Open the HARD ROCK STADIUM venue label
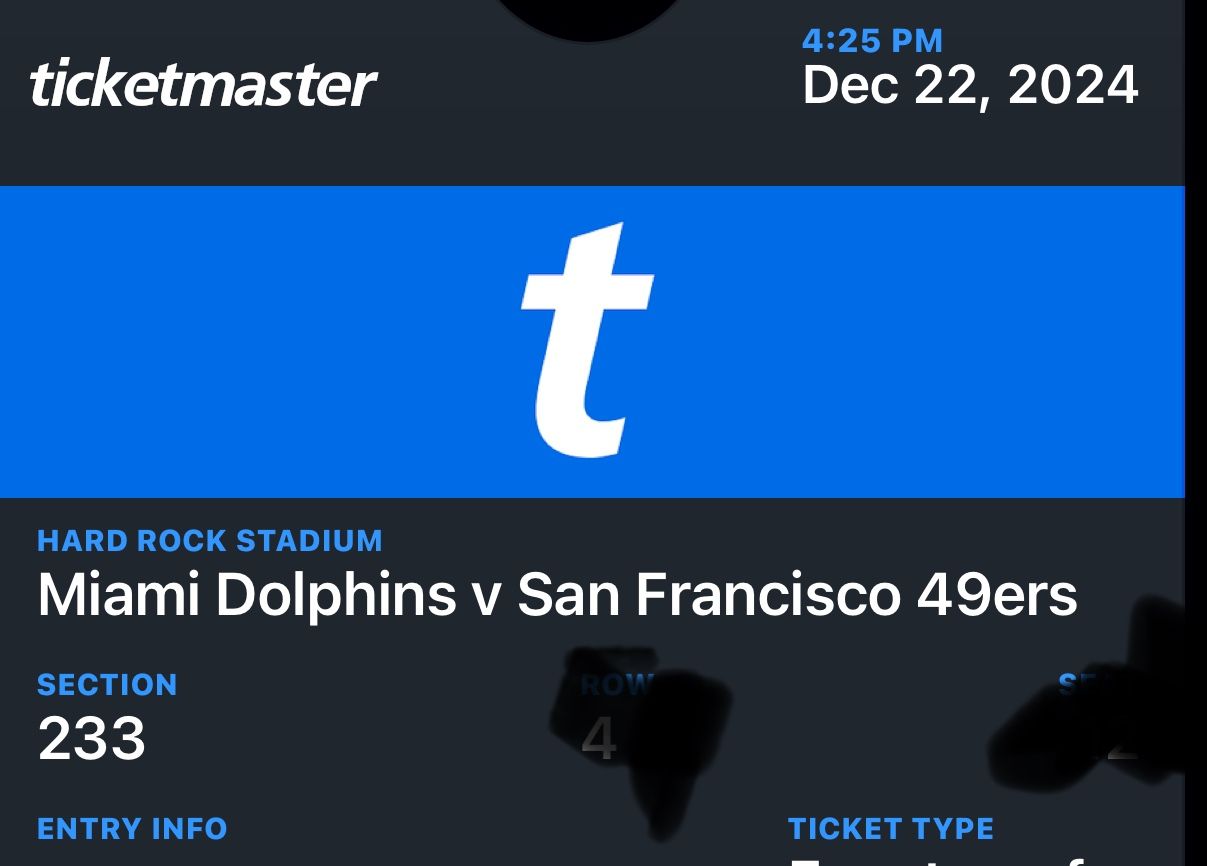 [x=210, y=541]
